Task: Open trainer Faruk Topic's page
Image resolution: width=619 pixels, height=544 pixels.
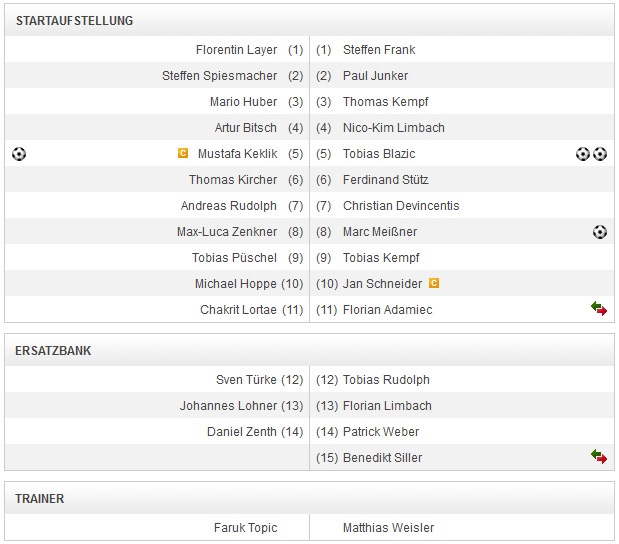Action: point(245,528)
